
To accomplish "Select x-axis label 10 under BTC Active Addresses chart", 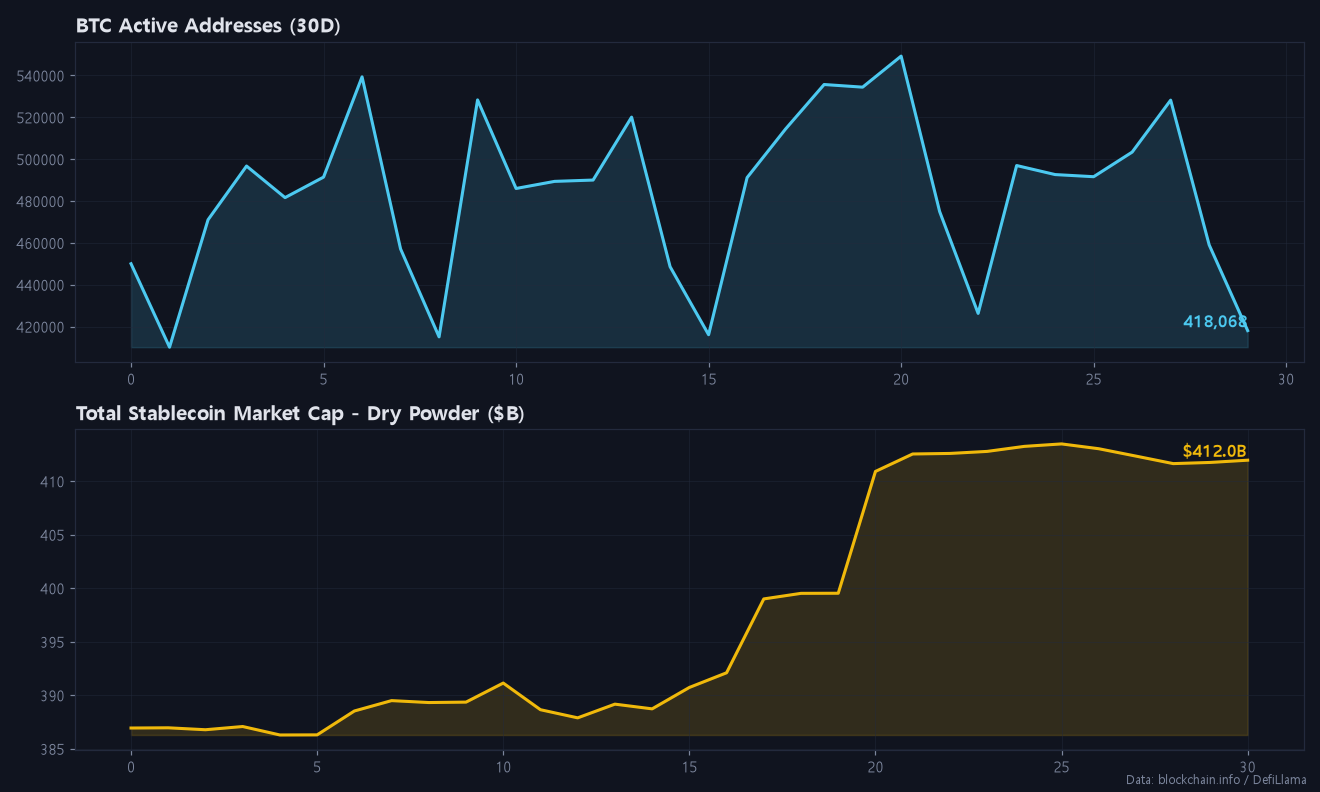I will (516, 380).
